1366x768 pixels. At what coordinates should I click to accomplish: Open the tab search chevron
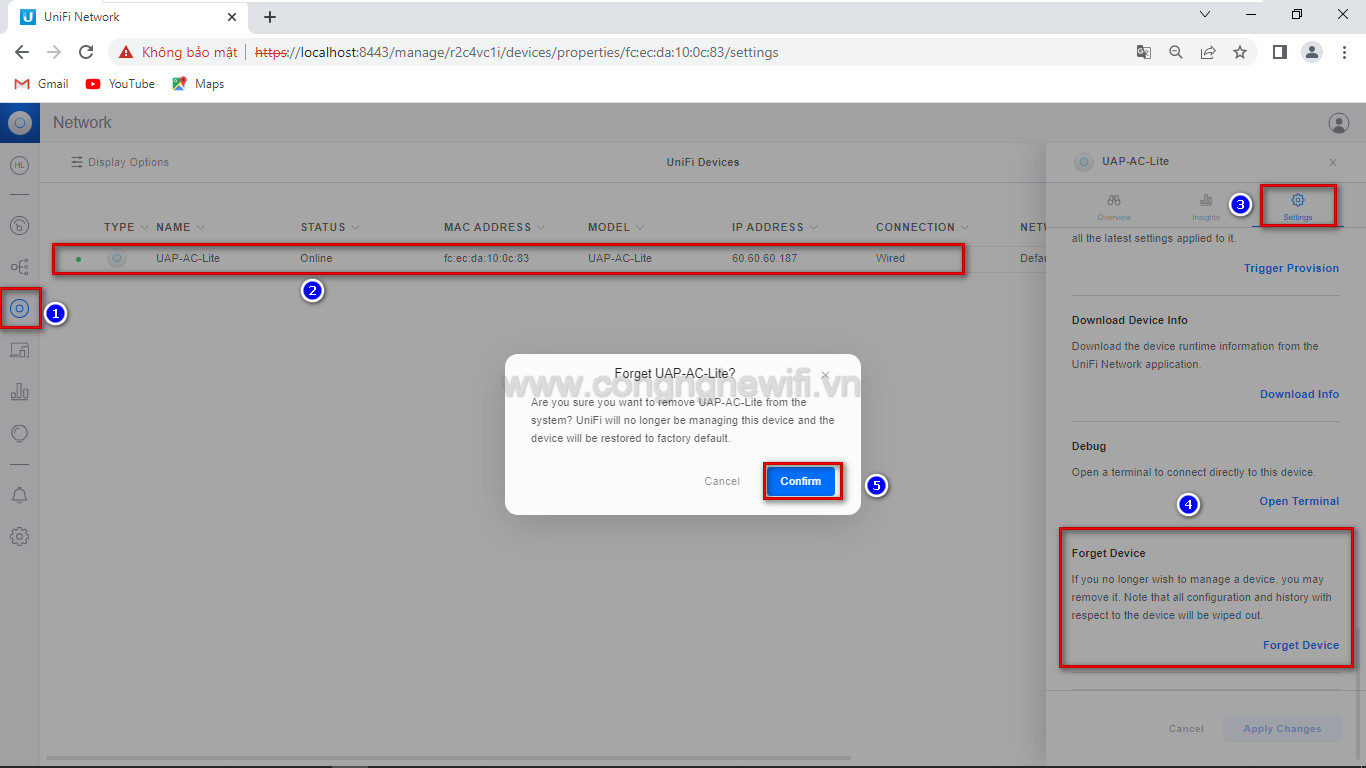click(x=1204, y=15)
